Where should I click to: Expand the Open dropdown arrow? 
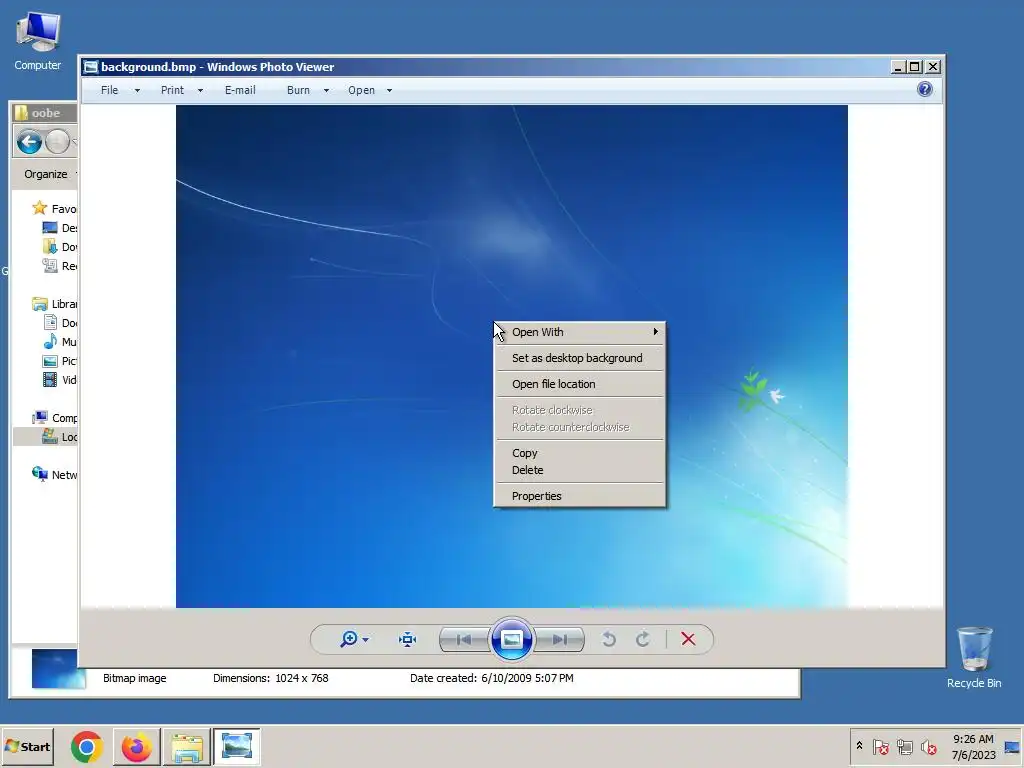pos(390,91)
